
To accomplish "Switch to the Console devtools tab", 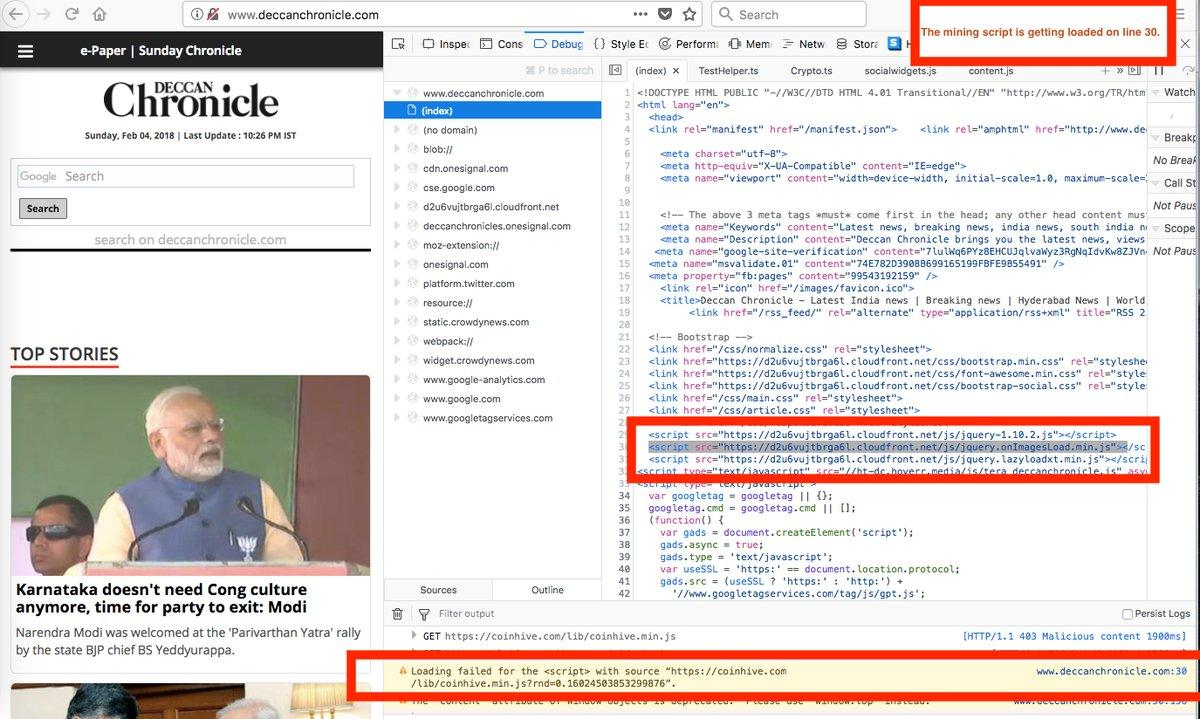I will tap(502, 44).
